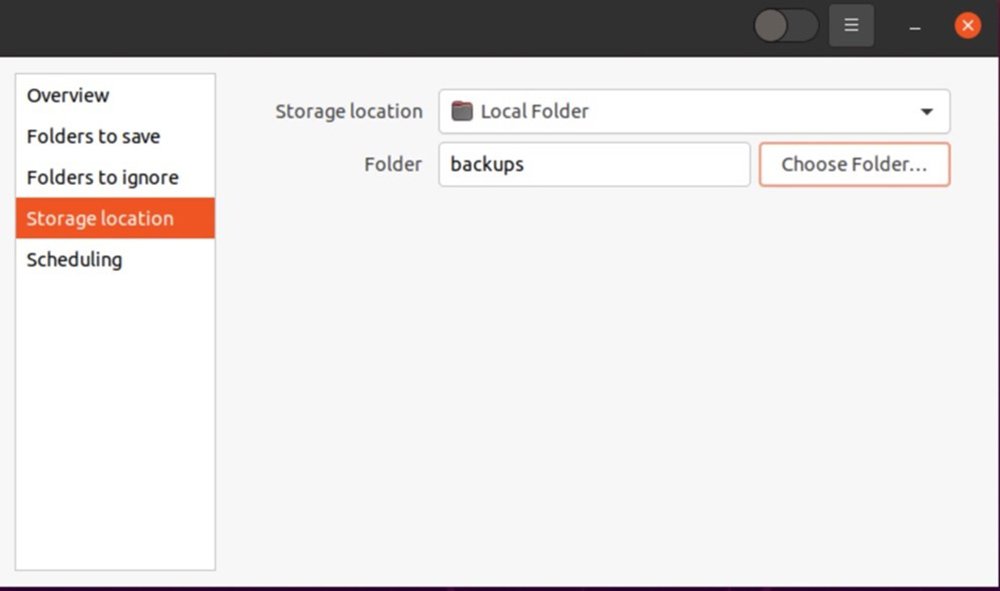Click the purple desktop strip below the window
The width and height of the screenshot is (1000, 591).
(x=500, y=588)
